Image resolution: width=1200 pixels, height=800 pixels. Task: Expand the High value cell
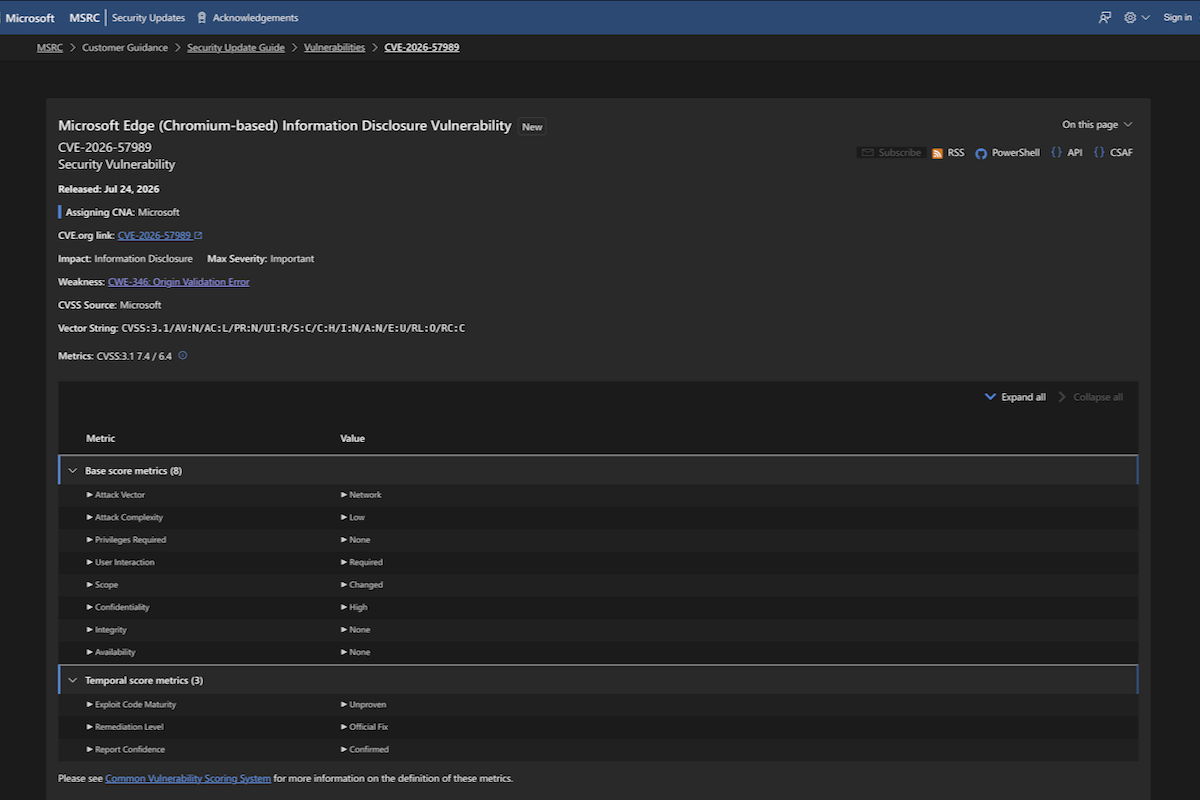point(354,607)
